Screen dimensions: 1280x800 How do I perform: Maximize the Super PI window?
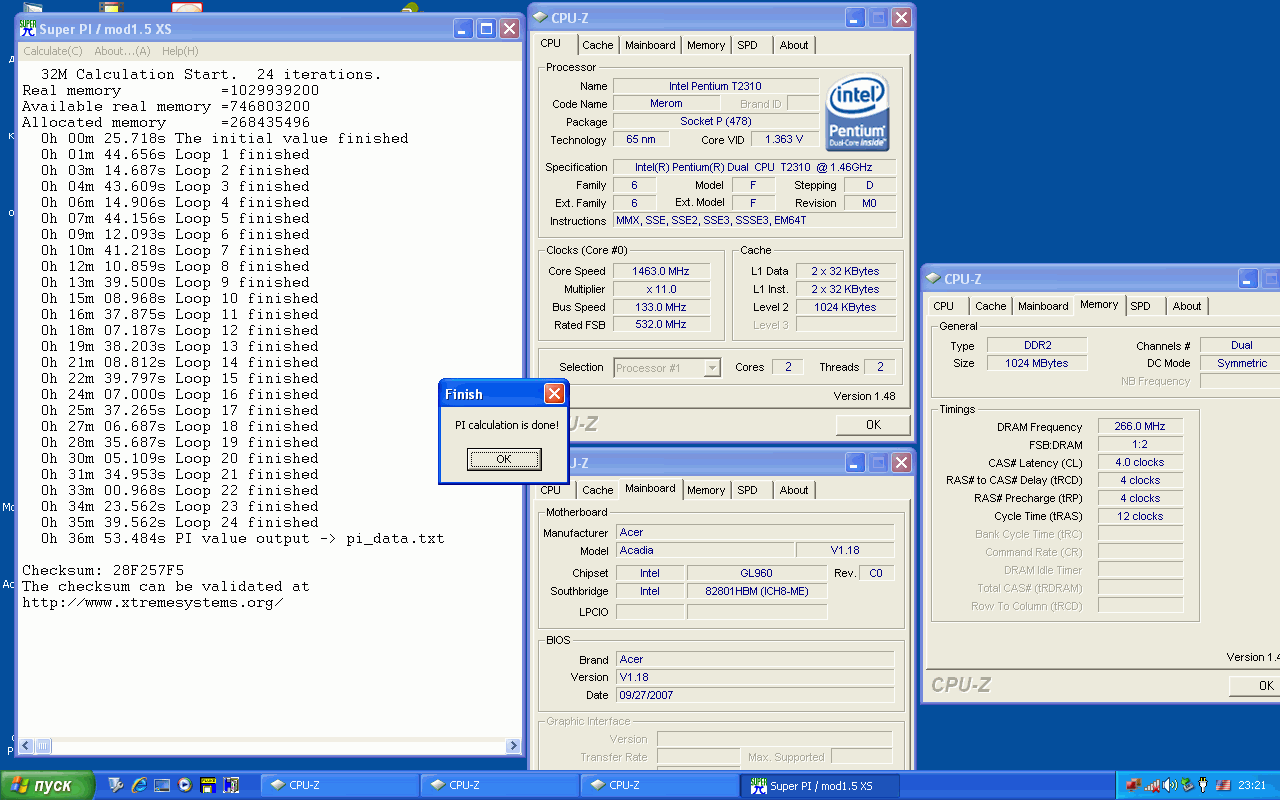pos(486,29)
